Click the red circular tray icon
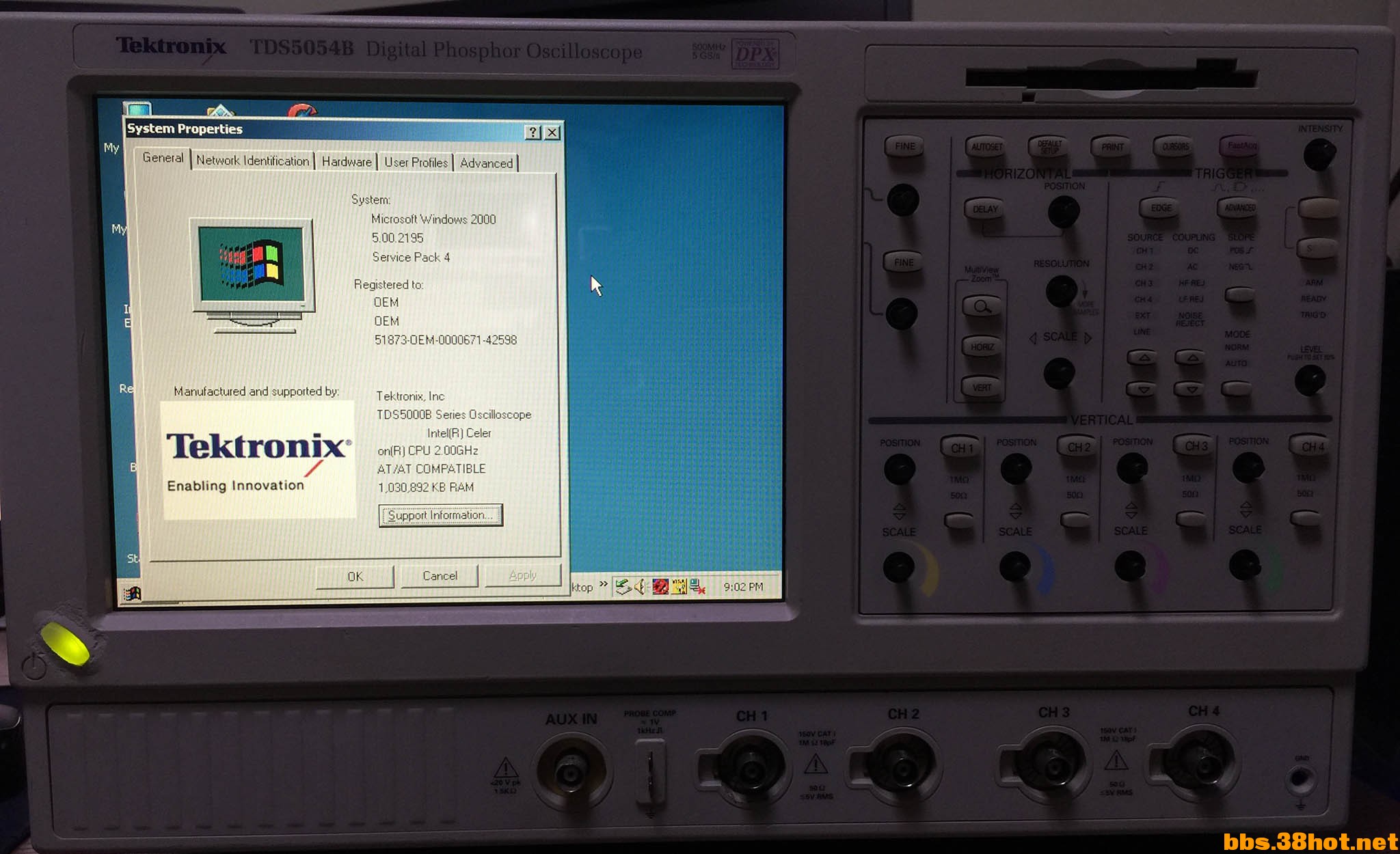Screen dimensions: 1400x854 tap(660, 587)
